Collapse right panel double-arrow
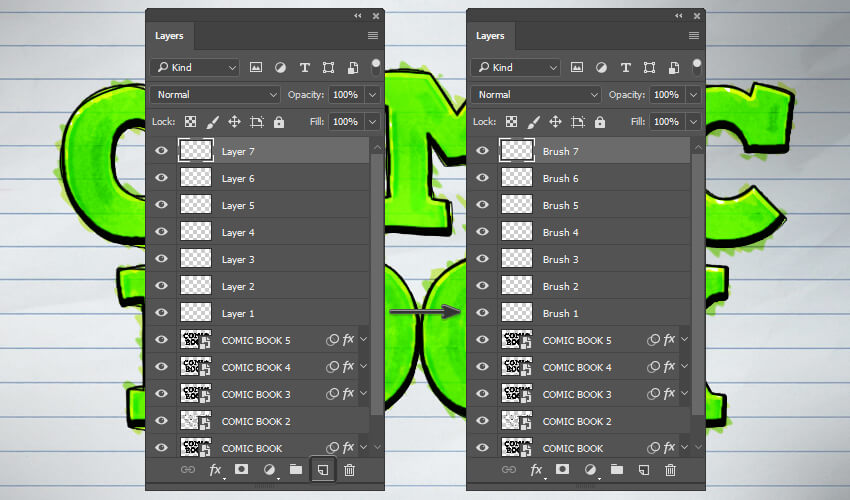The height and width of the screenshot is (500, 850). point(679,16)
